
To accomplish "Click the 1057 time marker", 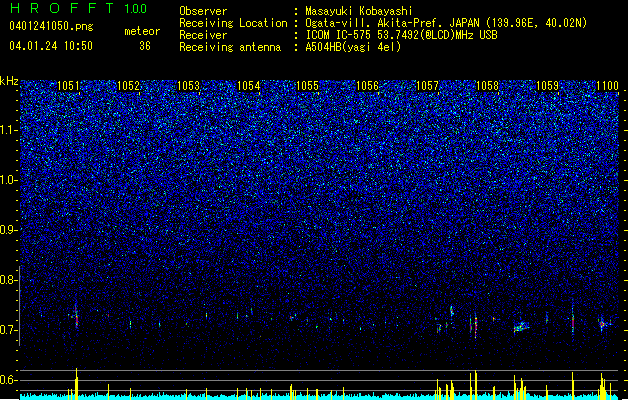I will tap(428, 86).
